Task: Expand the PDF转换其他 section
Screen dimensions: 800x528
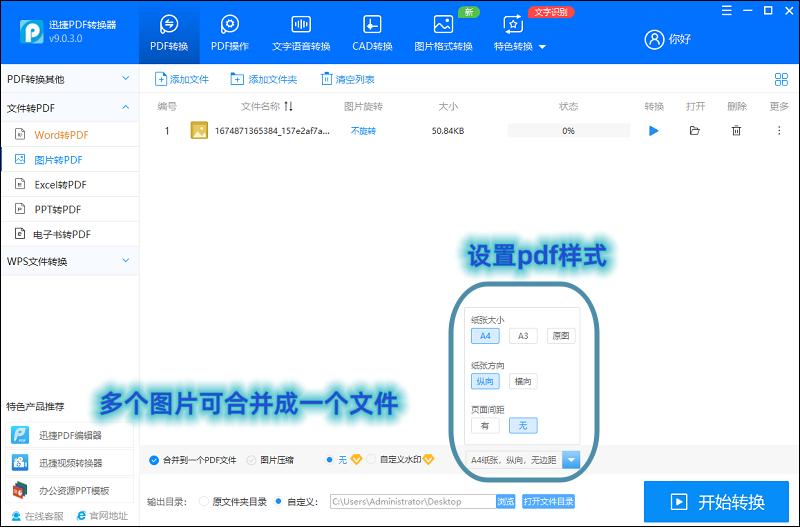Action: point(69,79)
